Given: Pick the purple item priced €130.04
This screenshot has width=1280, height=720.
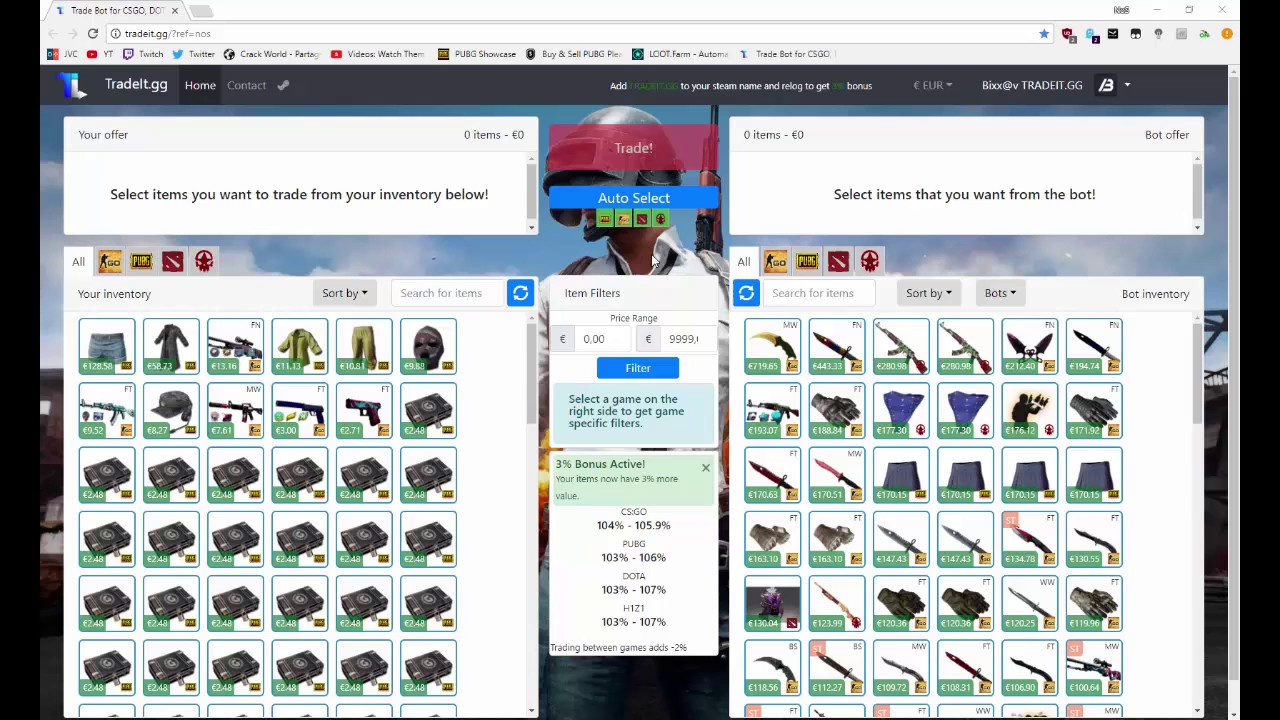Looking at the screenshot, I should click(772, 603).
